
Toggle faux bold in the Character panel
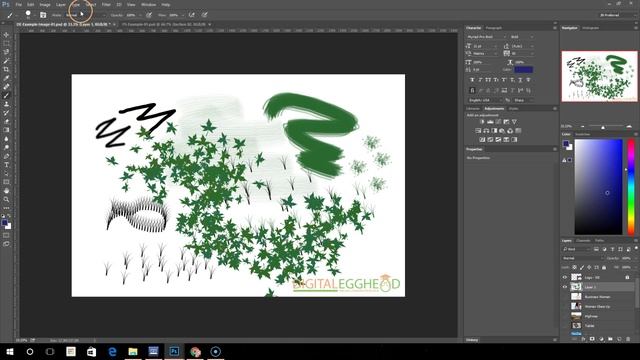point(472,80)
